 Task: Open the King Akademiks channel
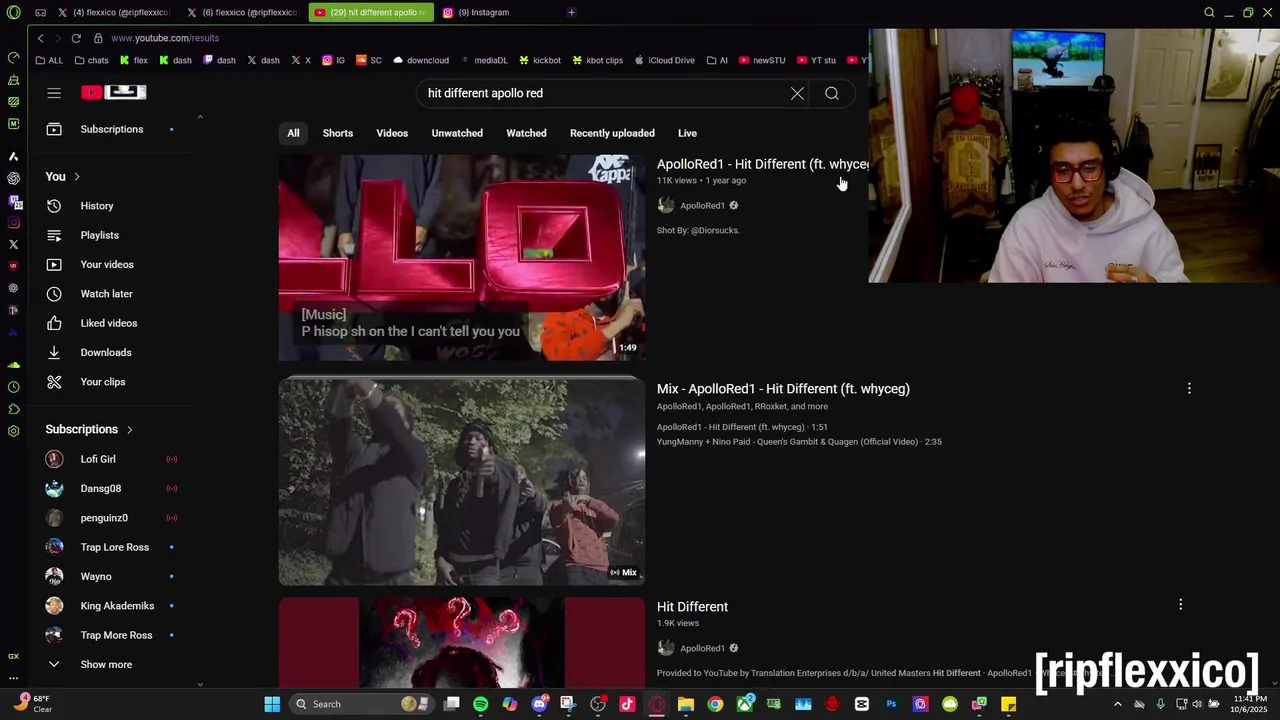(117, 606)
